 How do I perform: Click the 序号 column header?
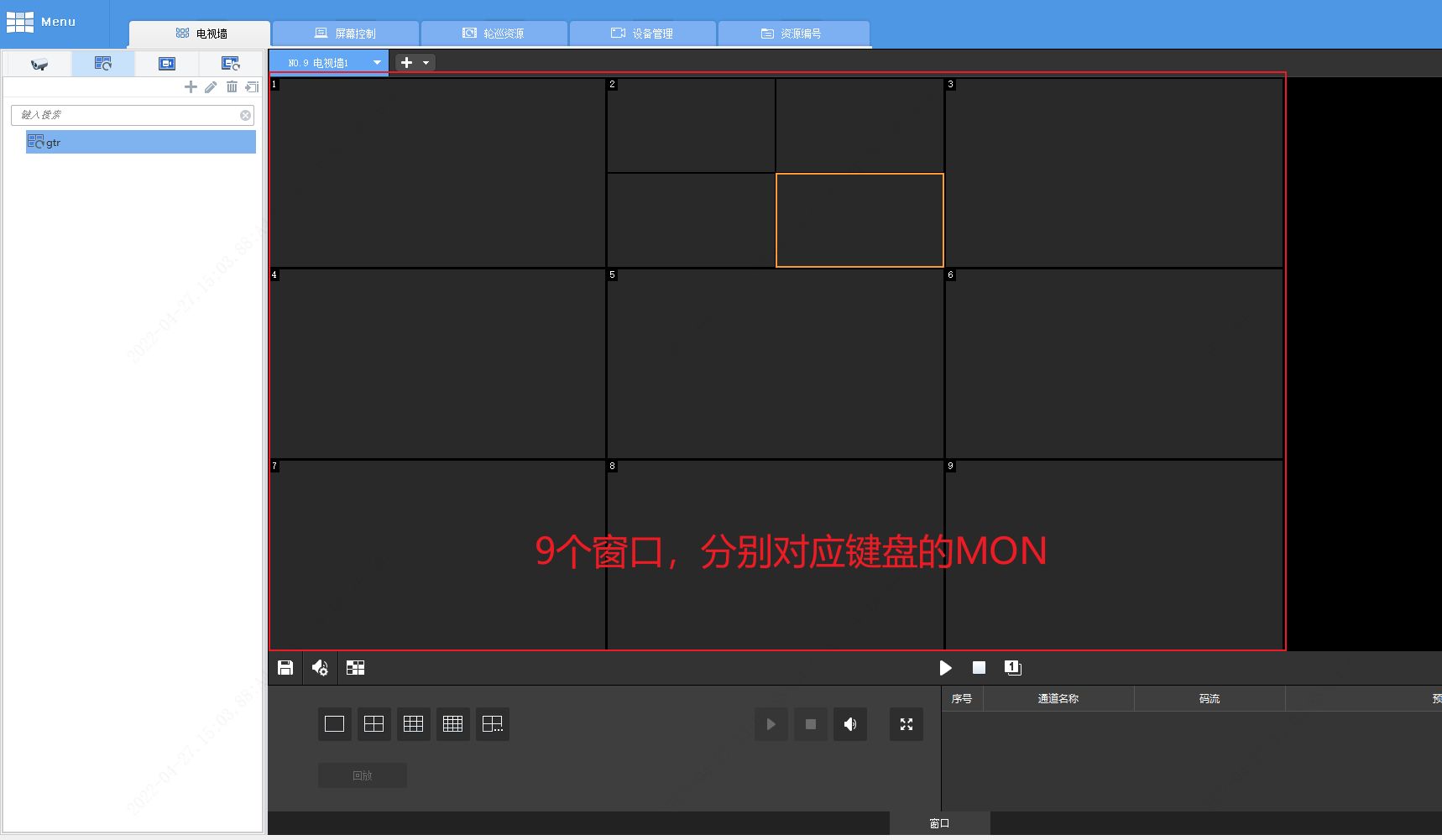tap(962, 698)
